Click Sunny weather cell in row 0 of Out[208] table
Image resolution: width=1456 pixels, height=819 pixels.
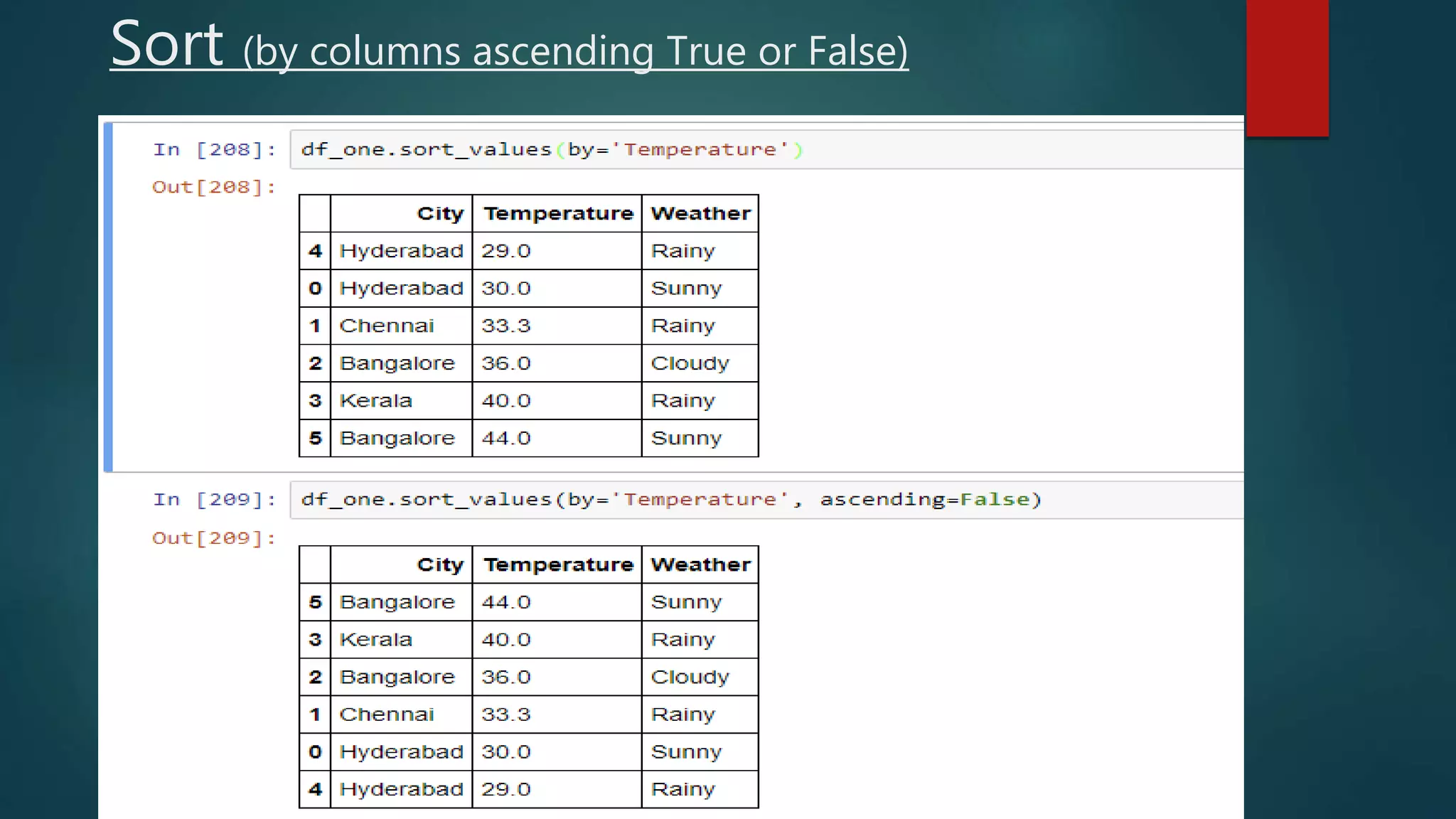tap(700, 289)
